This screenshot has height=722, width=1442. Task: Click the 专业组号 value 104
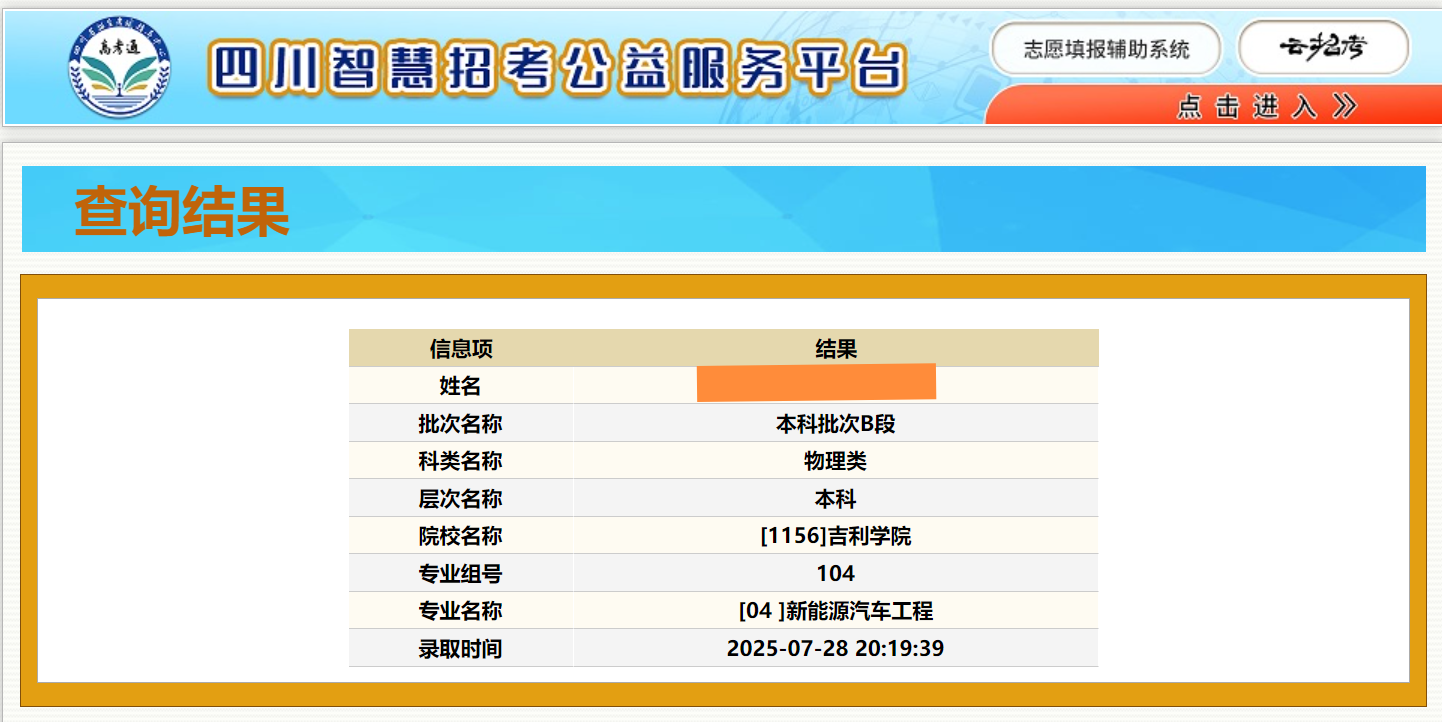point(835,573)
